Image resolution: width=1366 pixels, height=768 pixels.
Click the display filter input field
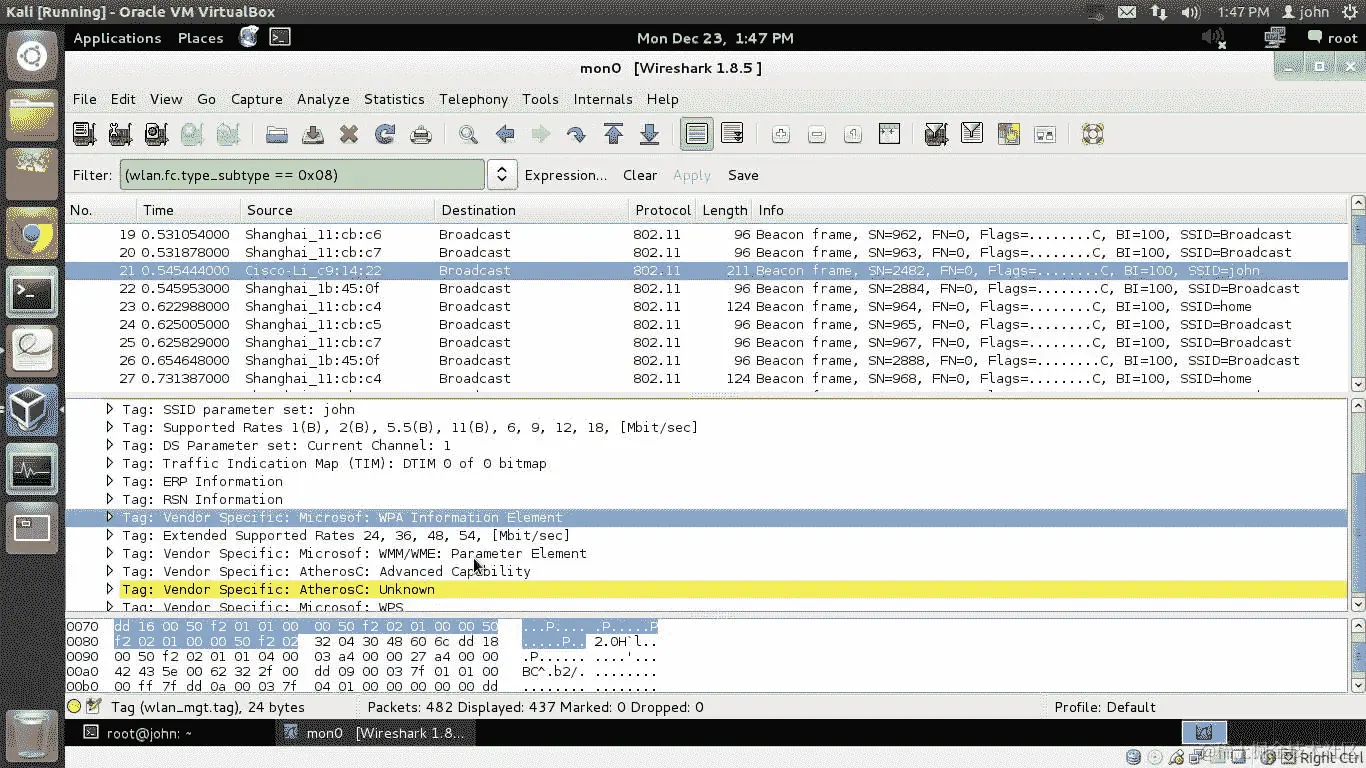pyautogui.click(x=302, y=175)
